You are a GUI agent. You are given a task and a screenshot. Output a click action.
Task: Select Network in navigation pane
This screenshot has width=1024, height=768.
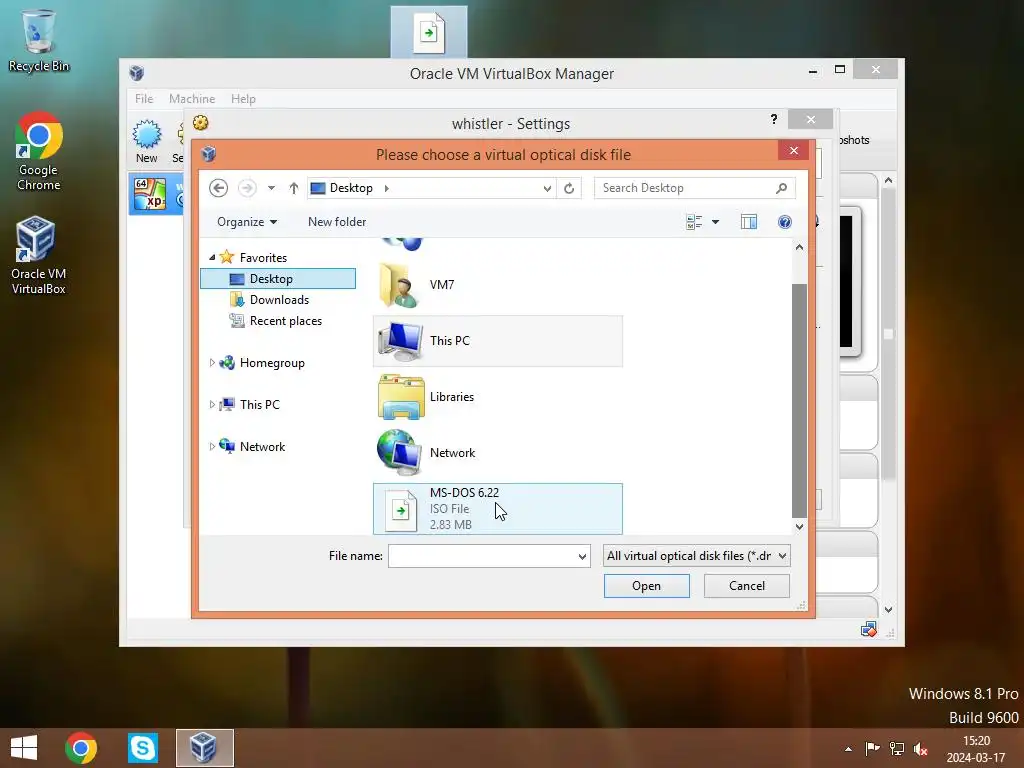coord(262,447)
